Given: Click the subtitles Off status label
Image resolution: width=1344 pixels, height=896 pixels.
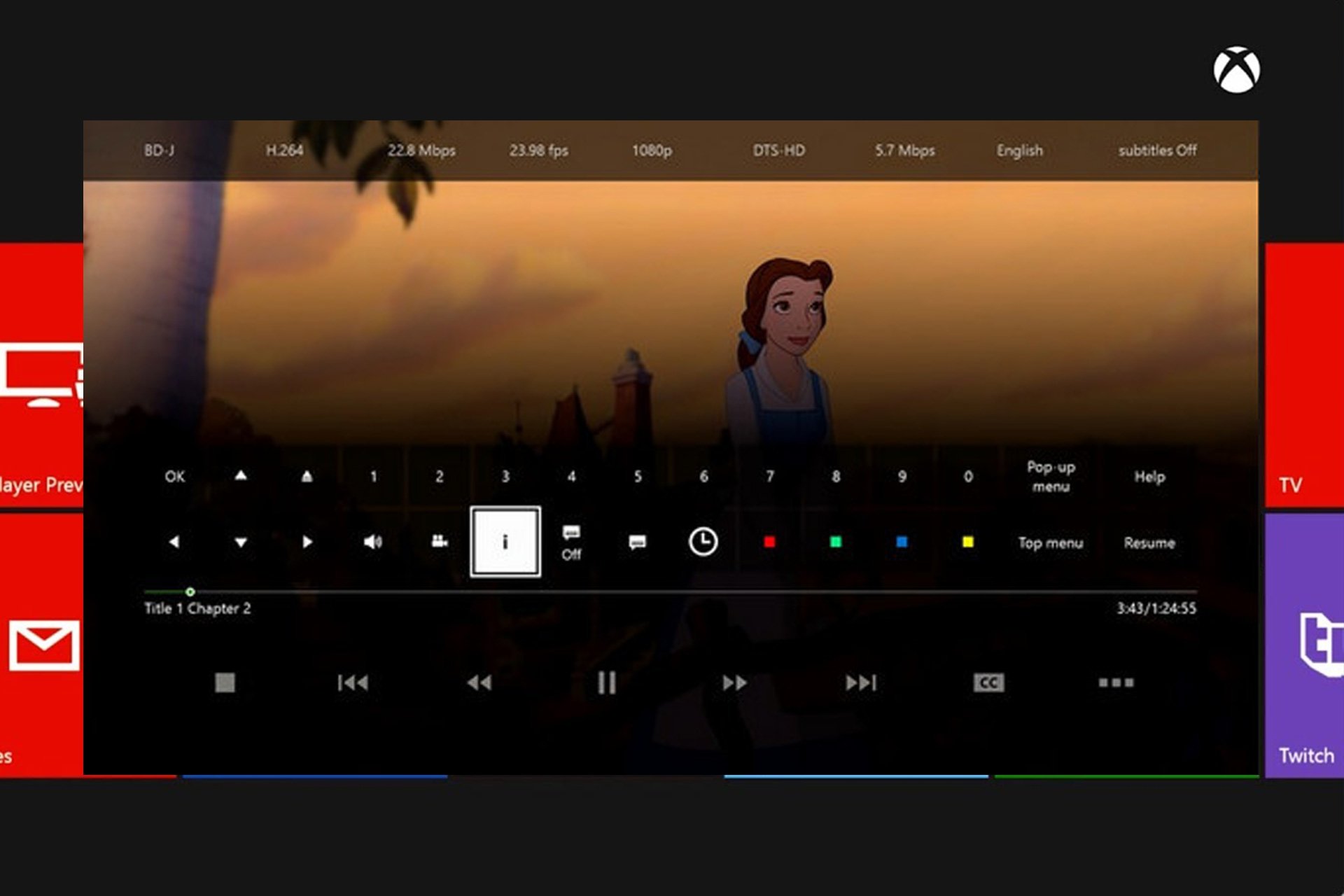Looking at the screenshot, I should click(x=1157, y=150).
